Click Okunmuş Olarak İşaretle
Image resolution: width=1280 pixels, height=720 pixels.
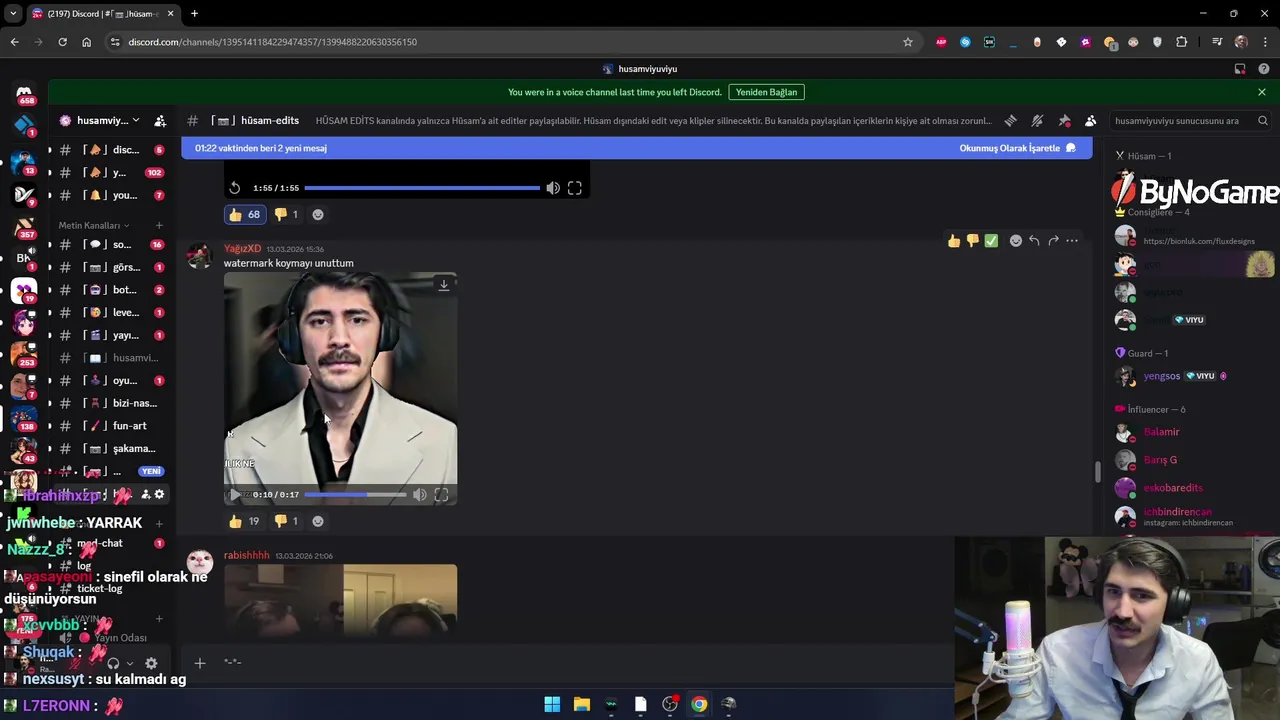tap(1017, 148)
